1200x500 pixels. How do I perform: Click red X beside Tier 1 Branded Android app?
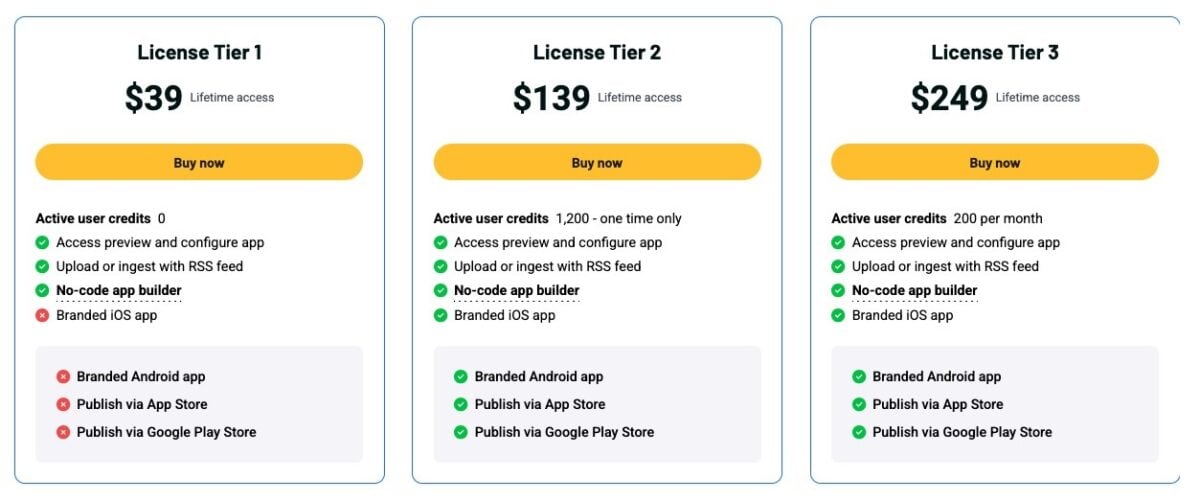pyautogui.click(x=63, y=377)
